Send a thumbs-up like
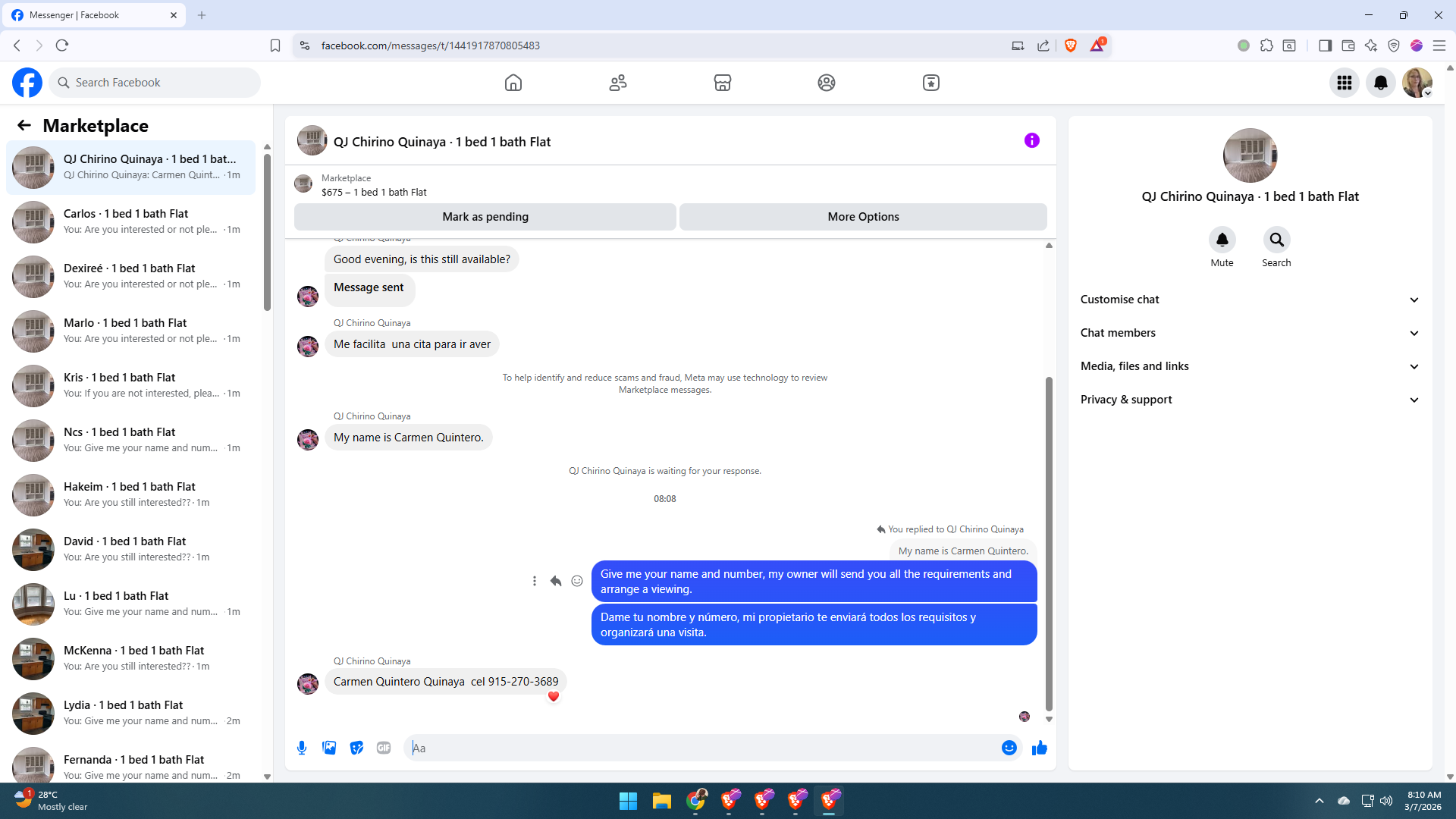1456x819 pixels. pyautogui.click(x=1040, y=748)
